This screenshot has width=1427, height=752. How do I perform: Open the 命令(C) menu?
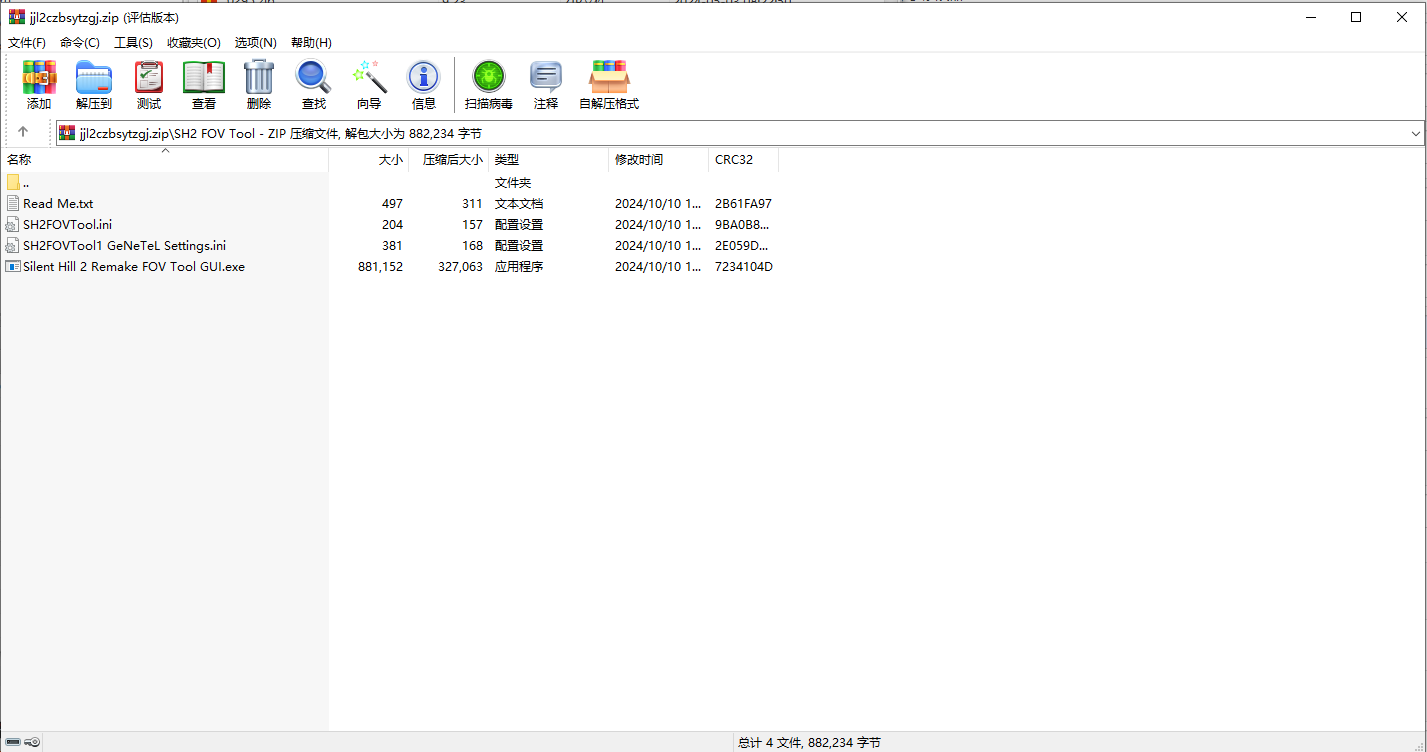pos(80,42)
